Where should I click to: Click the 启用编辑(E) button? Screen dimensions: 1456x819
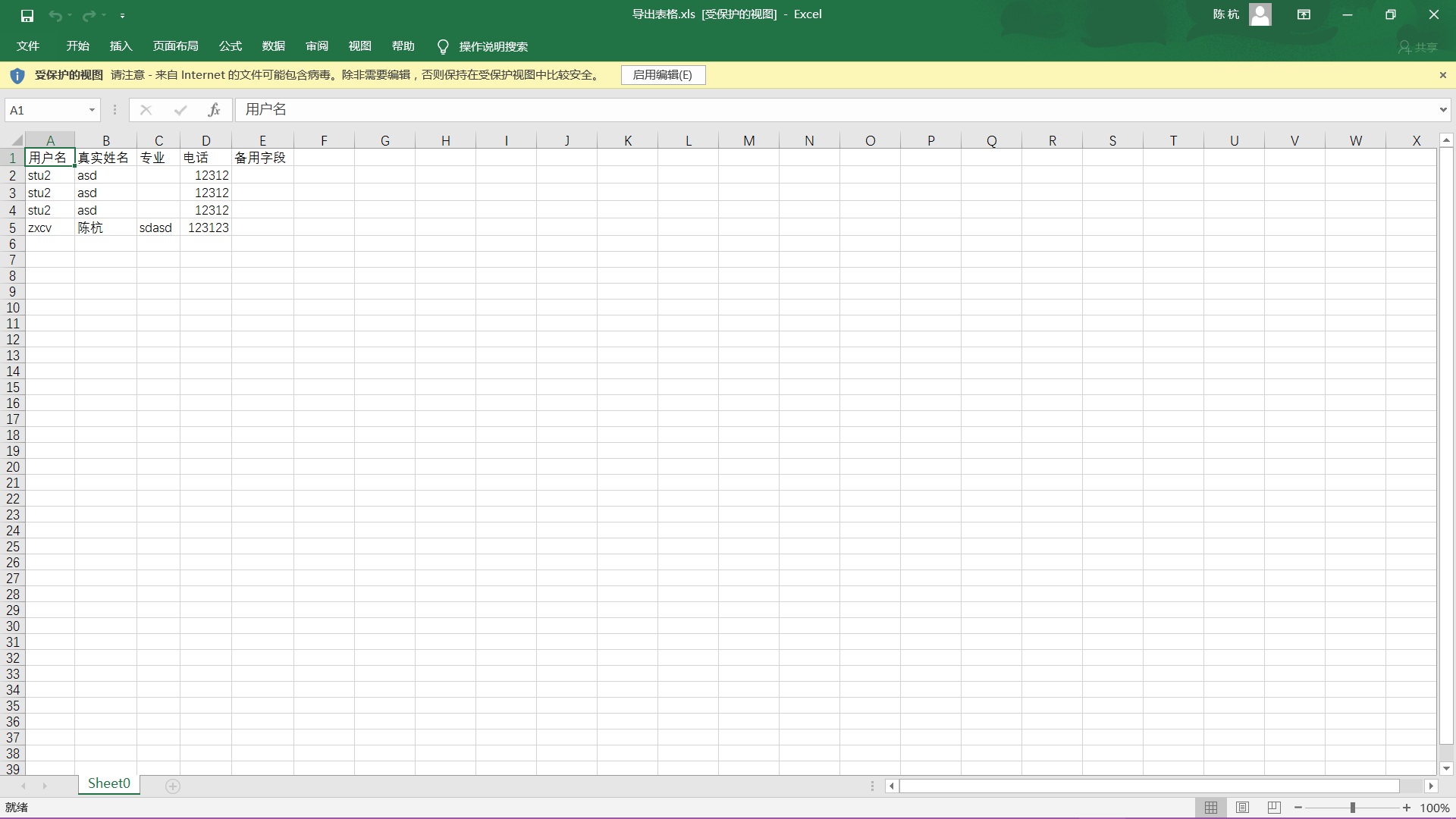663,75
